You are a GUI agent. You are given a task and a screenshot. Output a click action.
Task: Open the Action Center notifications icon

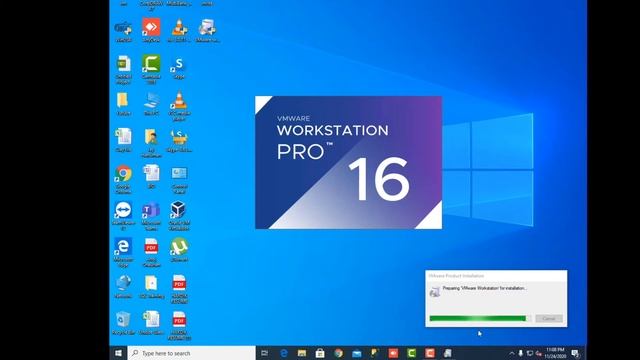[576, 353]
